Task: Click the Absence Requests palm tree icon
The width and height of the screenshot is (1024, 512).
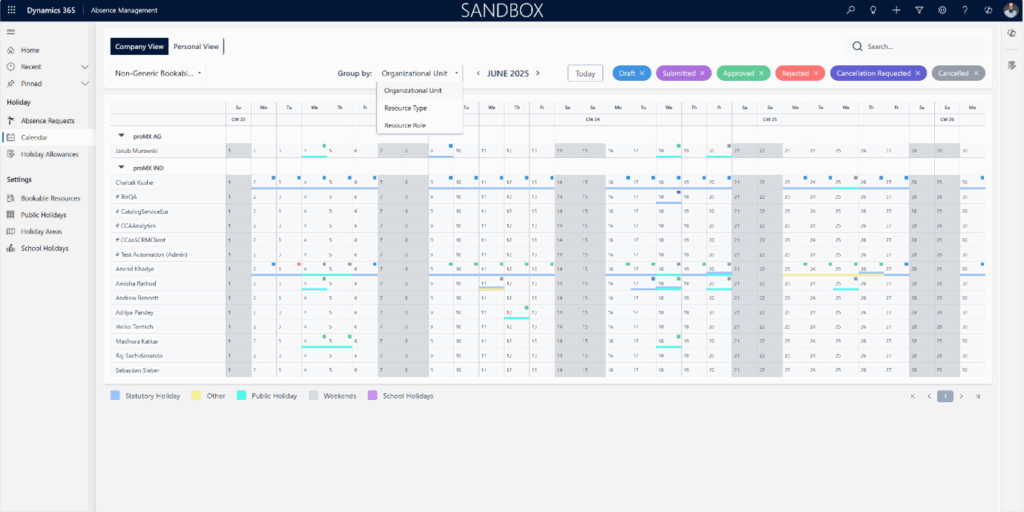Action: [x=10, y=121]
